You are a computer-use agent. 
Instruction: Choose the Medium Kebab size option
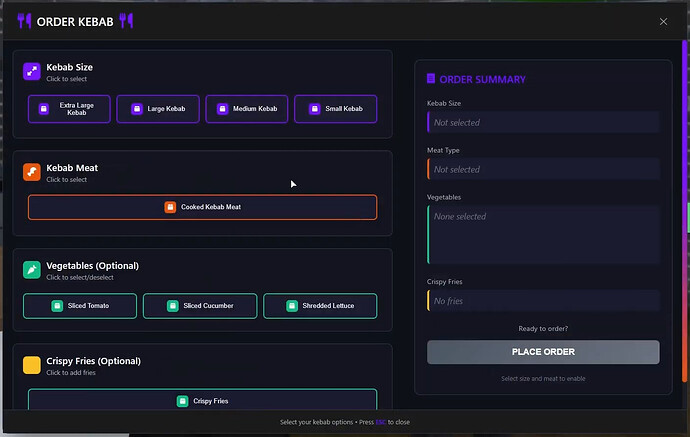pos(247,109)
